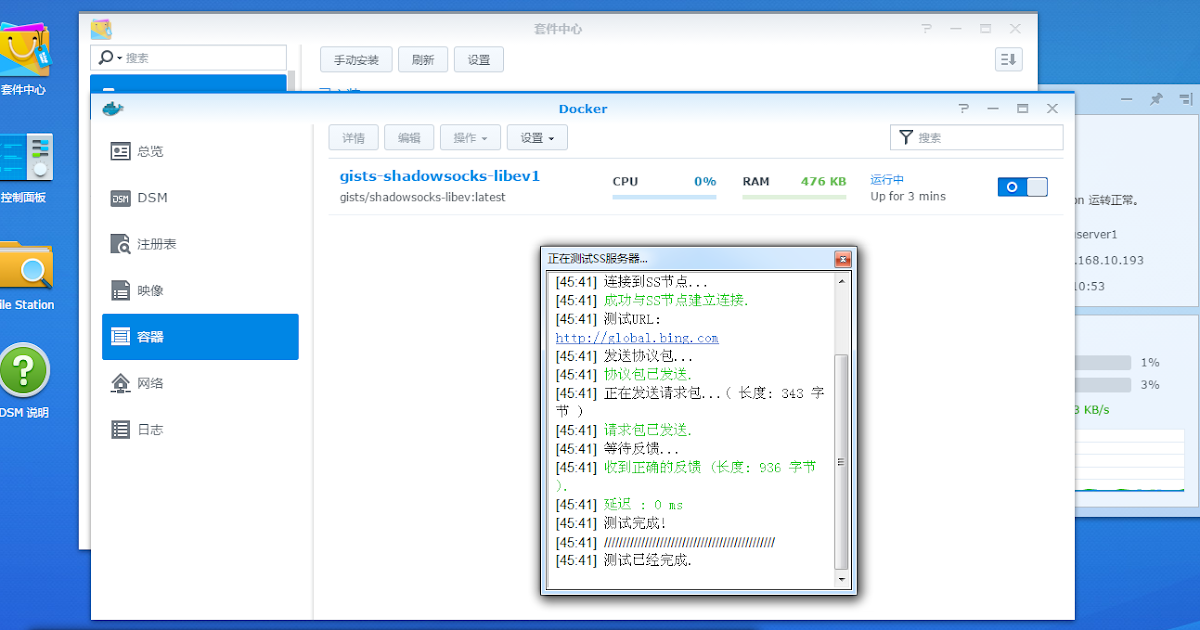Viewport: 1200px width, 630px height.
Task: Turn off the gists-shadowsocks-libev1 container switch
Action: [1022, 187]
